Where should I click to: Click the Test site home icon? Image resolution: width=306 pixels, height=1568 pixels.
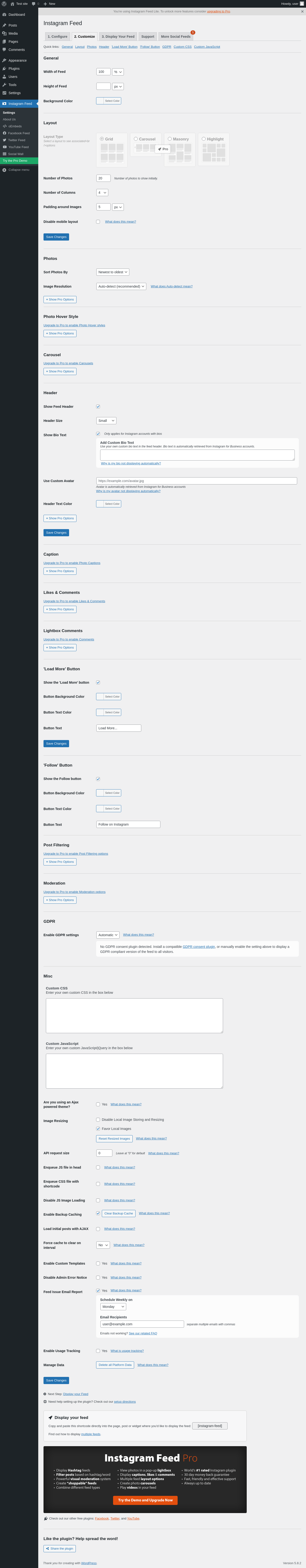click(x=12, y=4)
